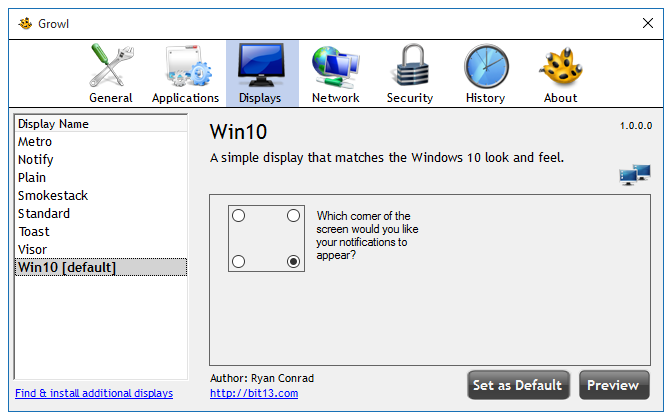Select the Metro display
This screenshot has width=669, height=419.
coord(101,142)
